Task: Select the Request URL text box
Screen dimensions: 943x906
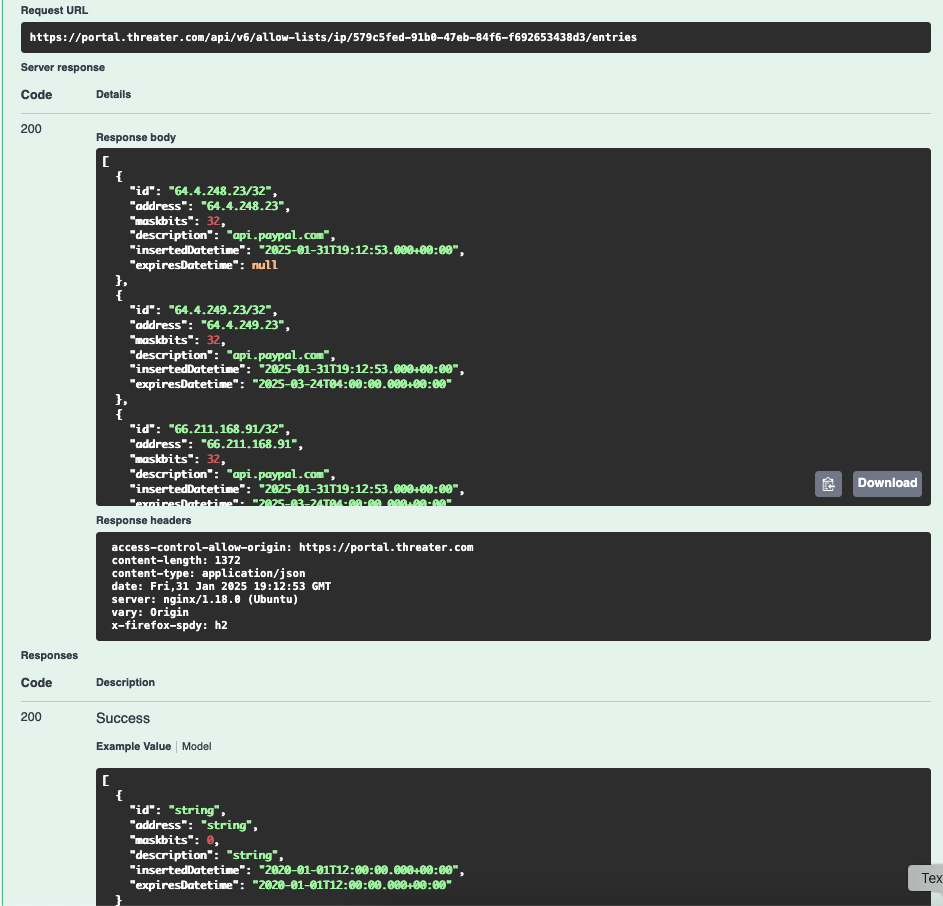Action: pos(476,37)
